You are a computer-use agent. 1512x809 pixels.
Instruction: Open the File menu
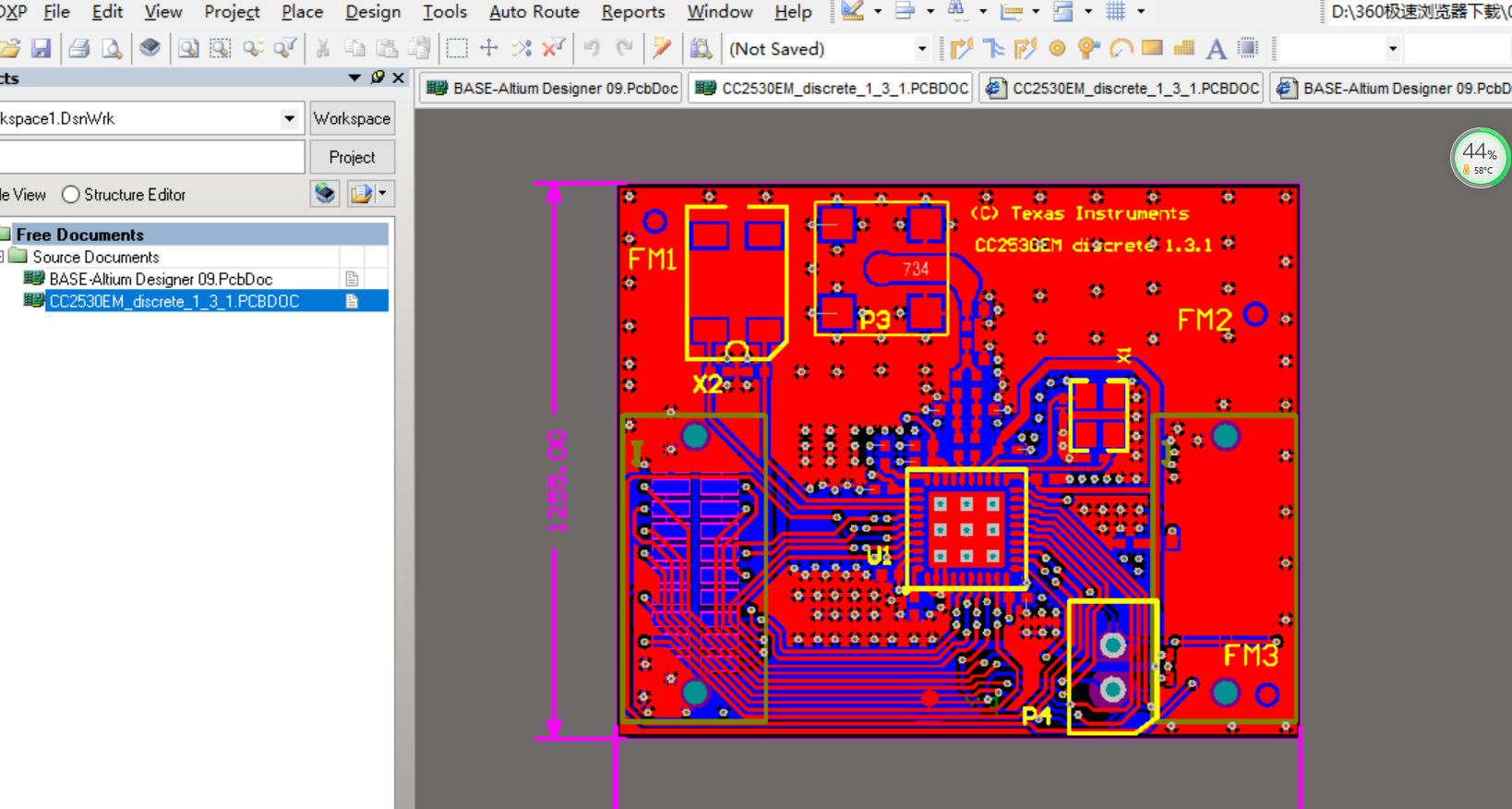pos(56,12)
